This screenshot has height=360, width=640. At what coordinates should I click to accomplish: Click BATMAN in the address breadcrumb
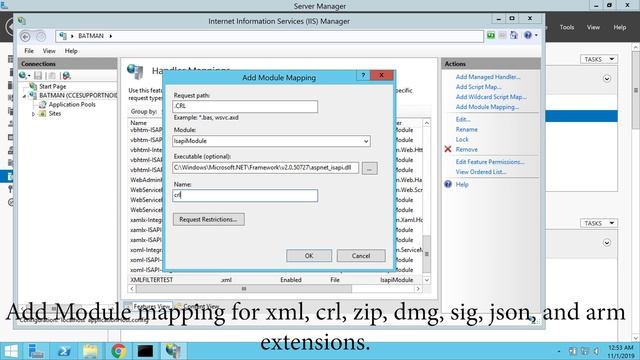click(91, 36)
